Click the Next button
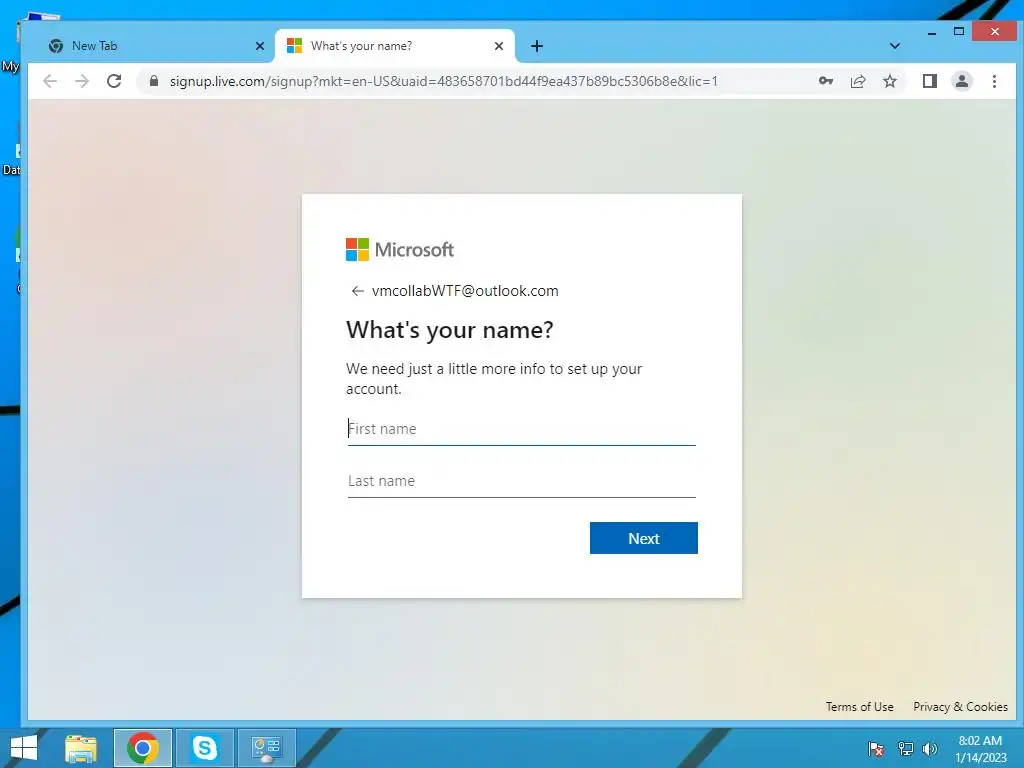Viewport: 1024px width, 768px height. coord(643,538)
